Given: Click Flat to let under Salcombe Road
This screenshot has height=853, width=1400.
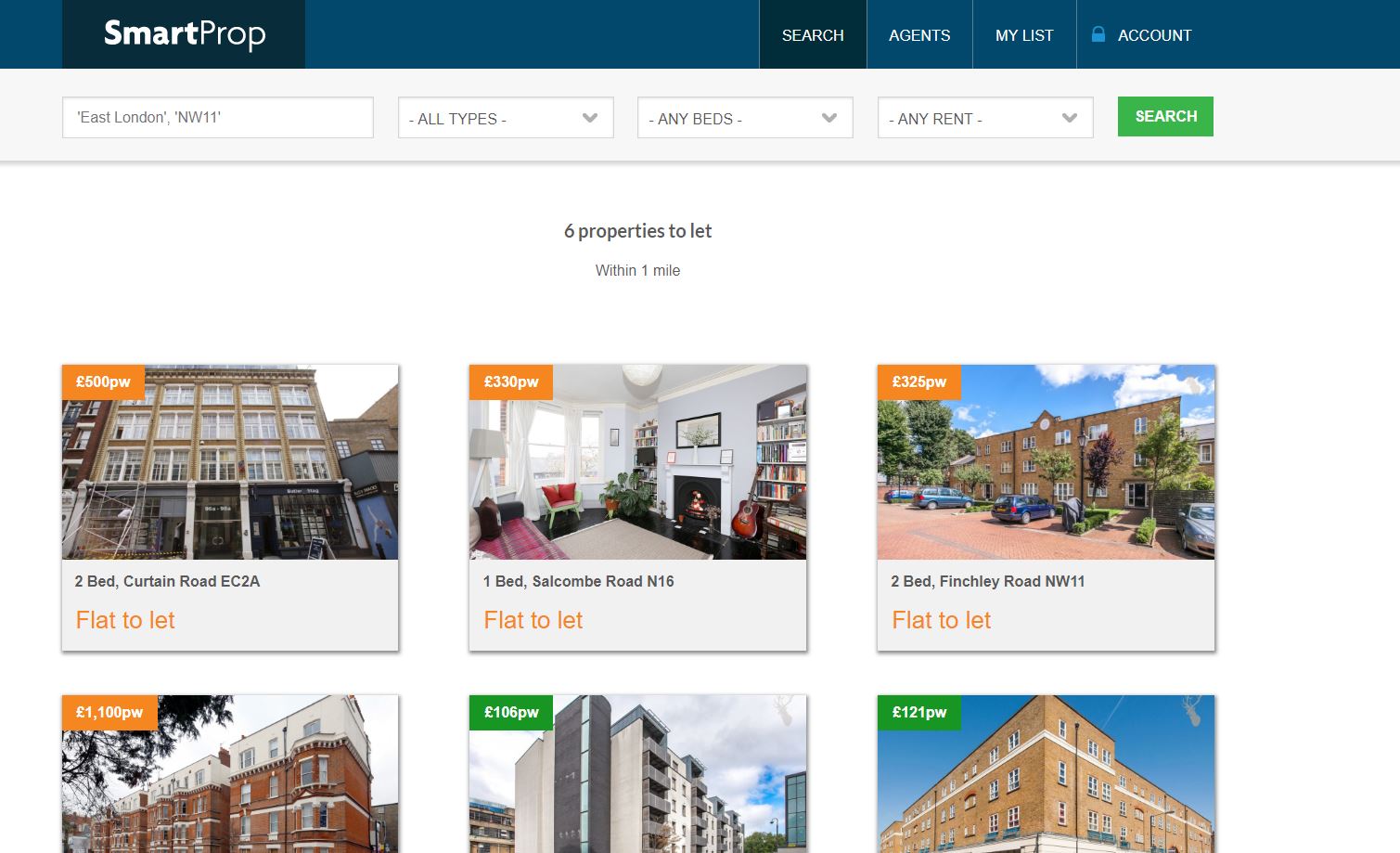Looking at the screenshot, I should click(x=533, y=620).
